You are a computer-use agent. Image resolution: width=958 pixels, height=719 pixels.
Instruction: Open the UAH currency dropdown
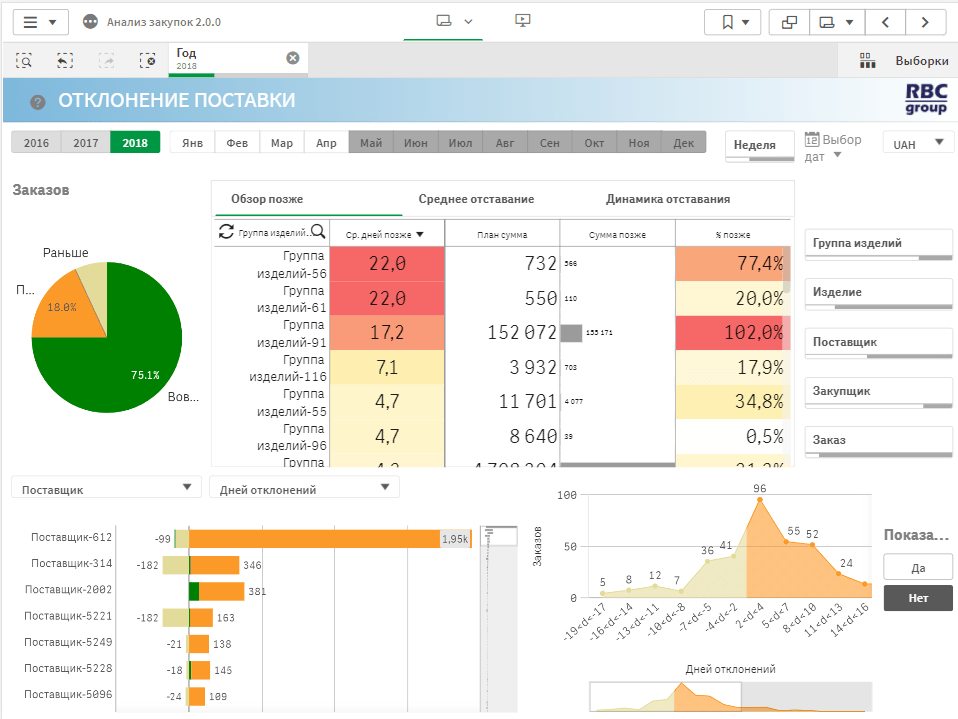click(x=917, y=144)
